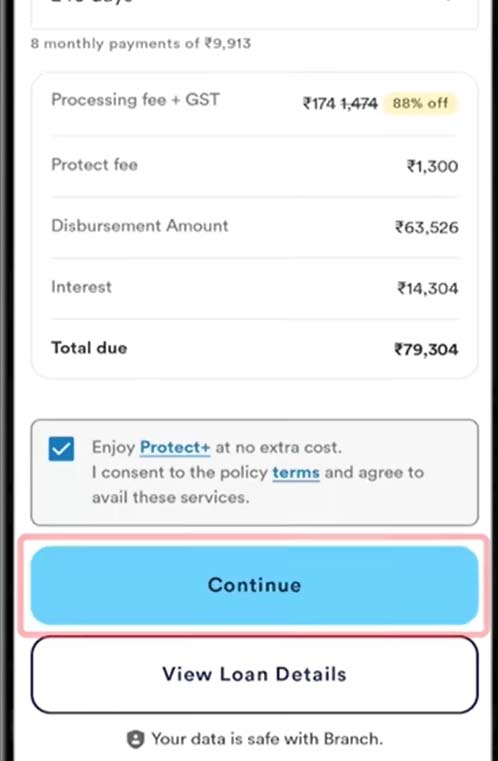Expand the loan tenure dropdown at top

[x=254, y=12]
